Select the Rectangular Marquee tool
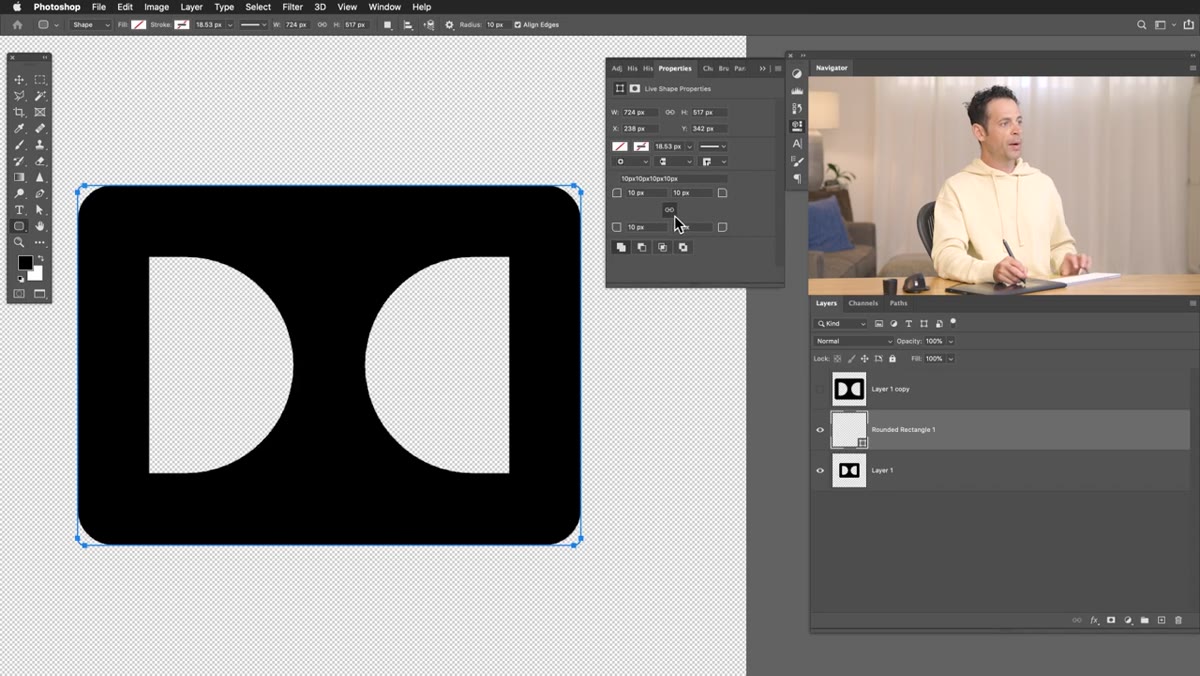 (x=40, y=79)
